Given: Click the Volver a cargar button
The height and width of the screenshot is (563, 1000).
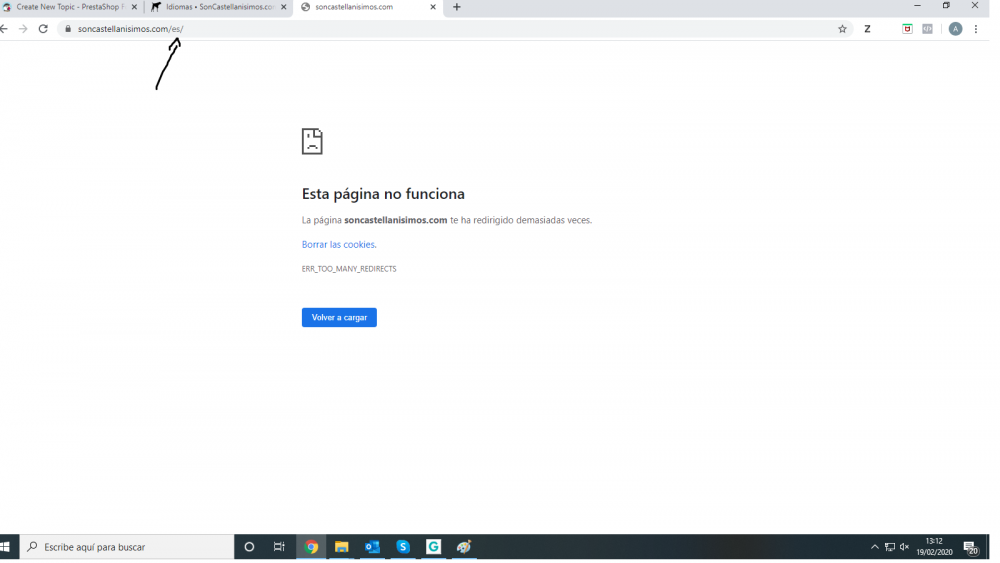Looking at the screenshot, I should tap(339, 318).
